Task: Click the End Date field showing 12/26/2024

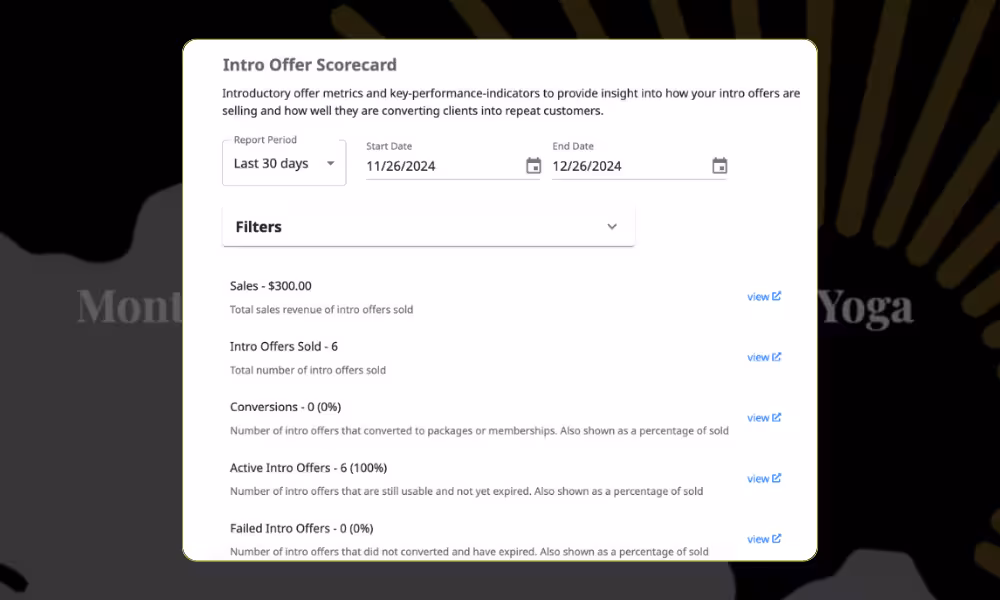Action: [626, 166]
